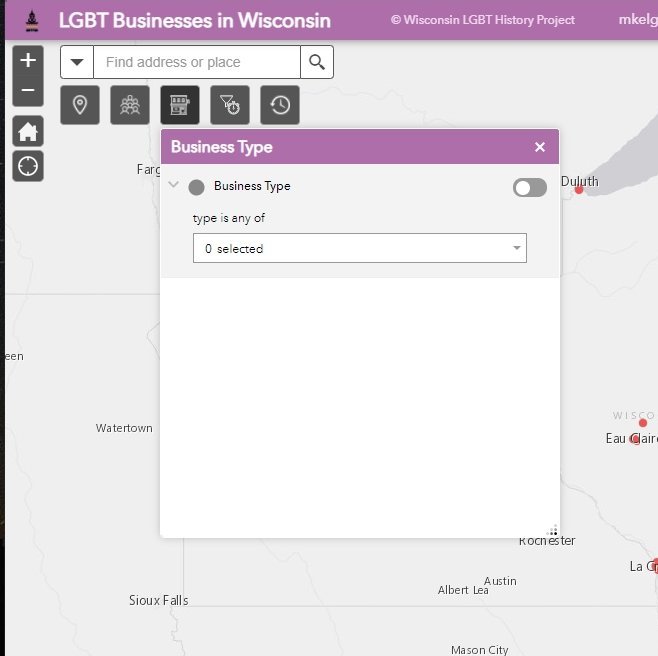Enable the Business Type filter toggle
Screen dimensions: 658x656
click(529, 187)
